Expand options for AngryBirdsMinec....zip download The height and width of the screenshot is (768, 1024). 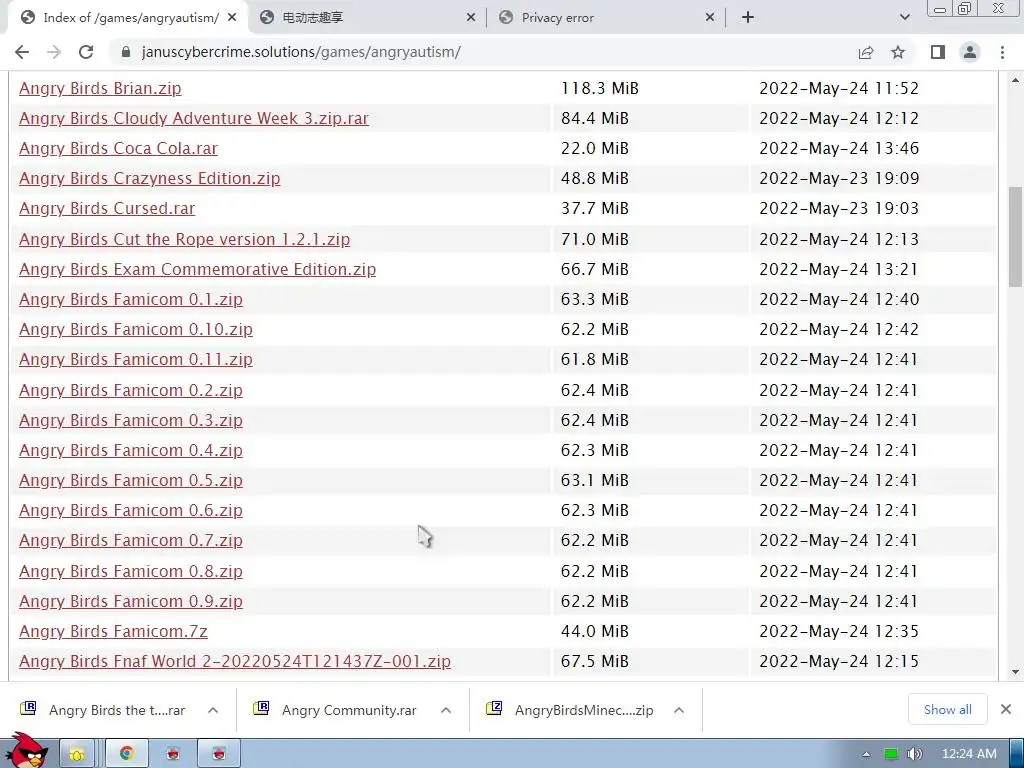tap(679, 710)
